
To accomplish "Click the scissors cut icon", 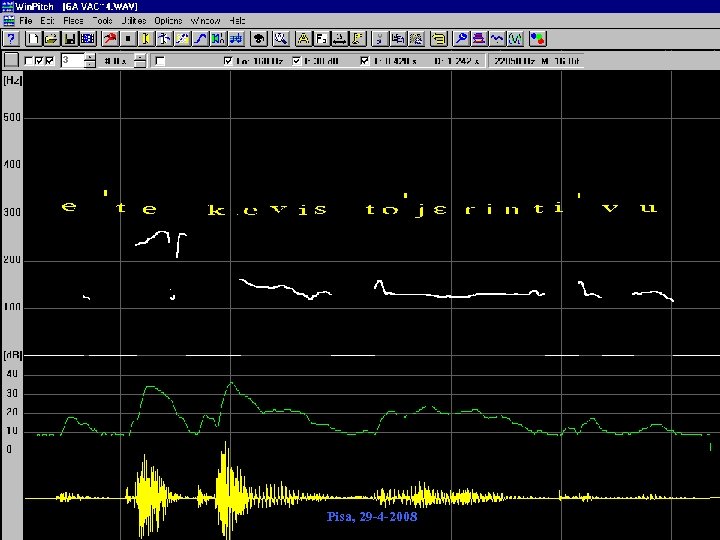I will 379,39.
